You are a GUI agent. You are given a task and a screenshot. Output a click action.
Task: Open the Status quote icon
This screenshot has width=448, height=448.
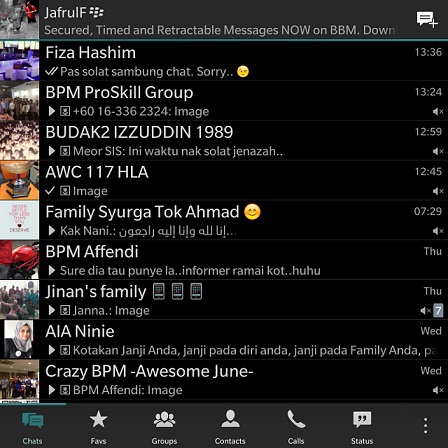tap(362, 419)
